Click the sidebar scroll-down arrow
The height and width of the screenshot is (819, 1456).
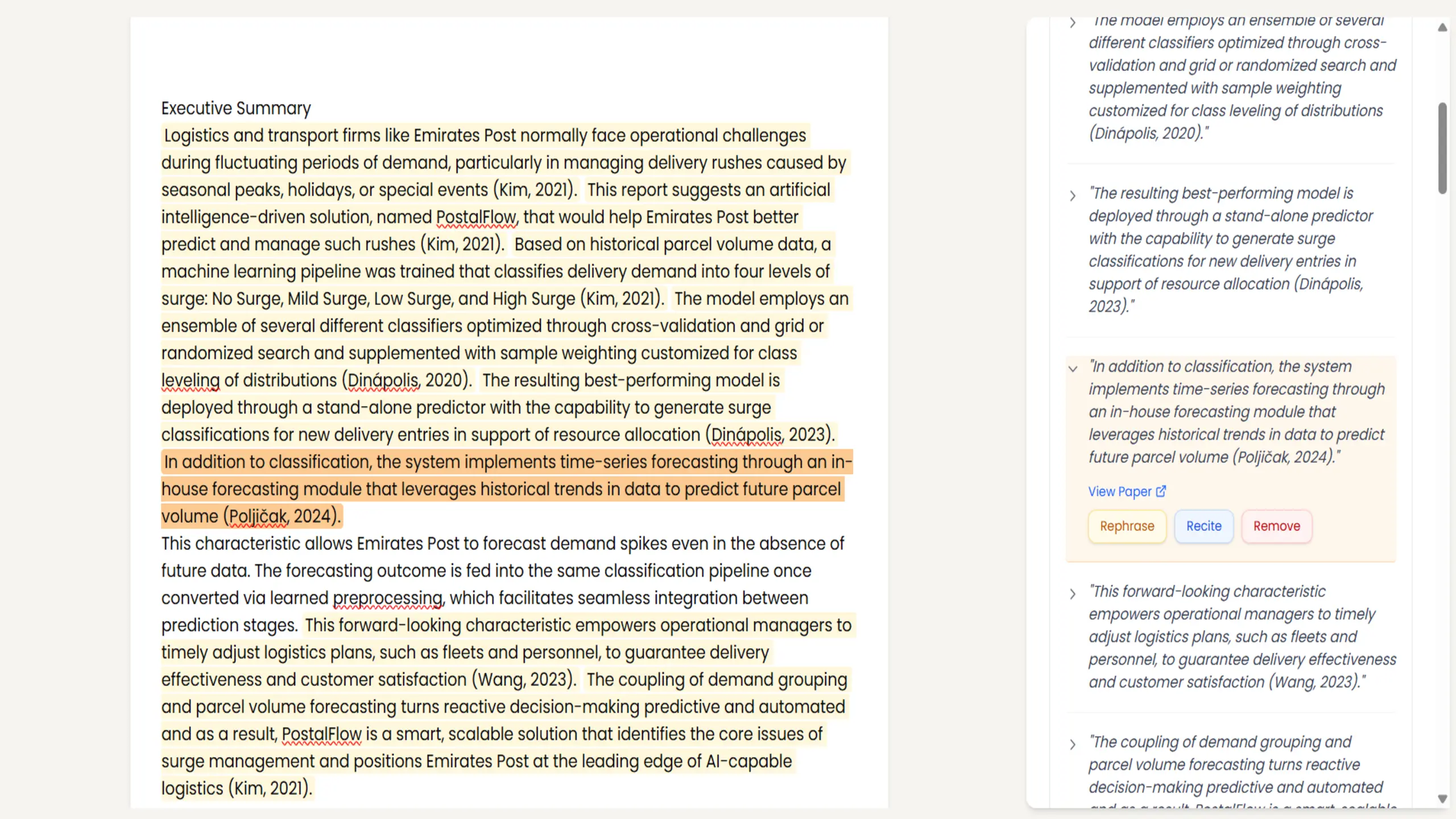coord(1442,799)
